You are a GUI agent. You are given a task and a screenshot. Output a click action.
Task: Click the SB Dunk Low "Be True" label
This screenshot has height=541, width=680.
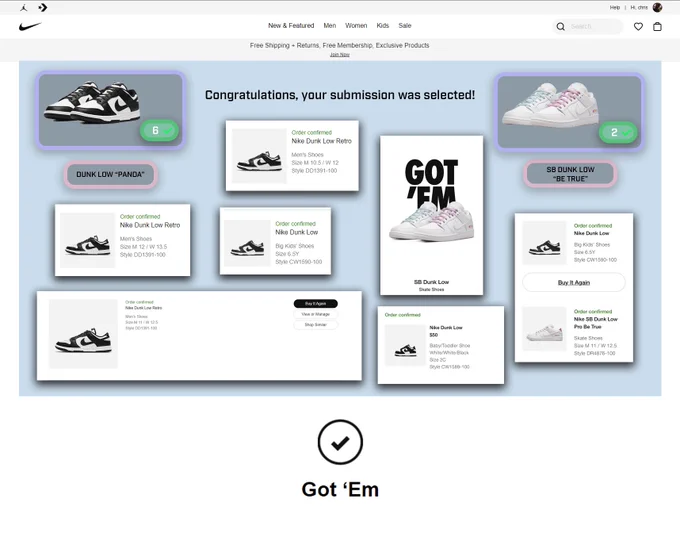[x=570, y=174]
